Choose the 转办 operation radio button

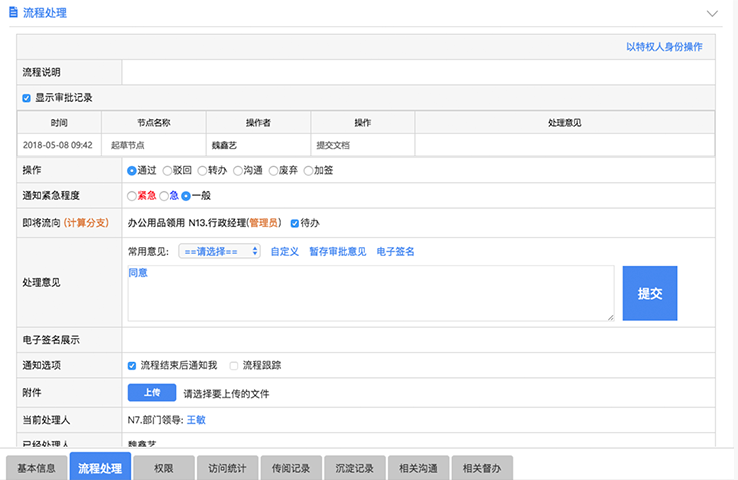202,170
